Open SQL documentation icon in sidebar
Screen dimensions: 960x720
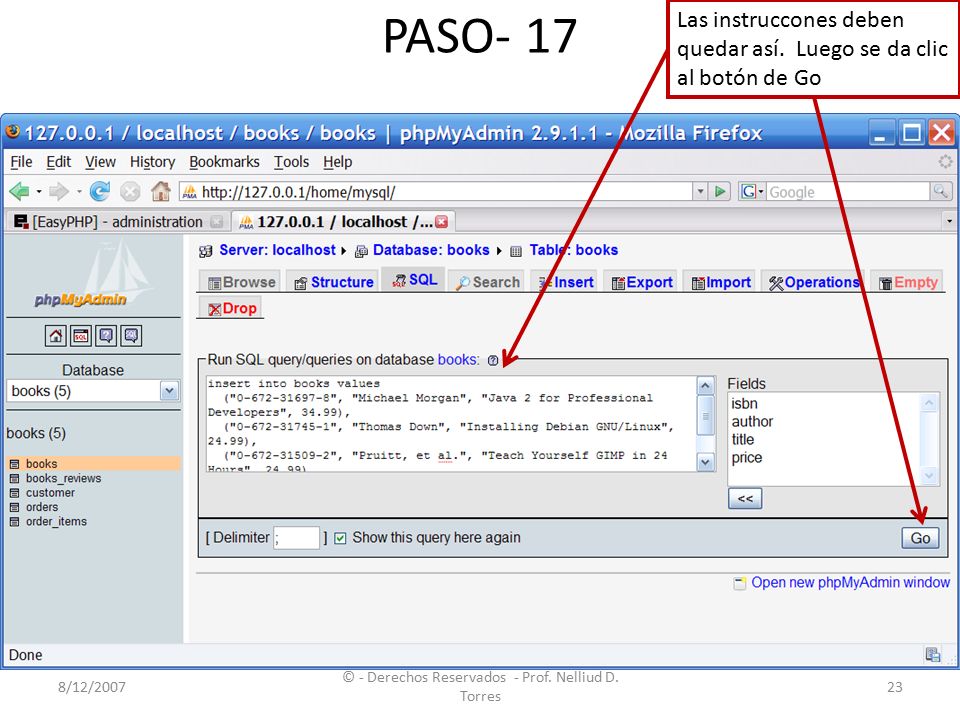[x=131, y=336]
